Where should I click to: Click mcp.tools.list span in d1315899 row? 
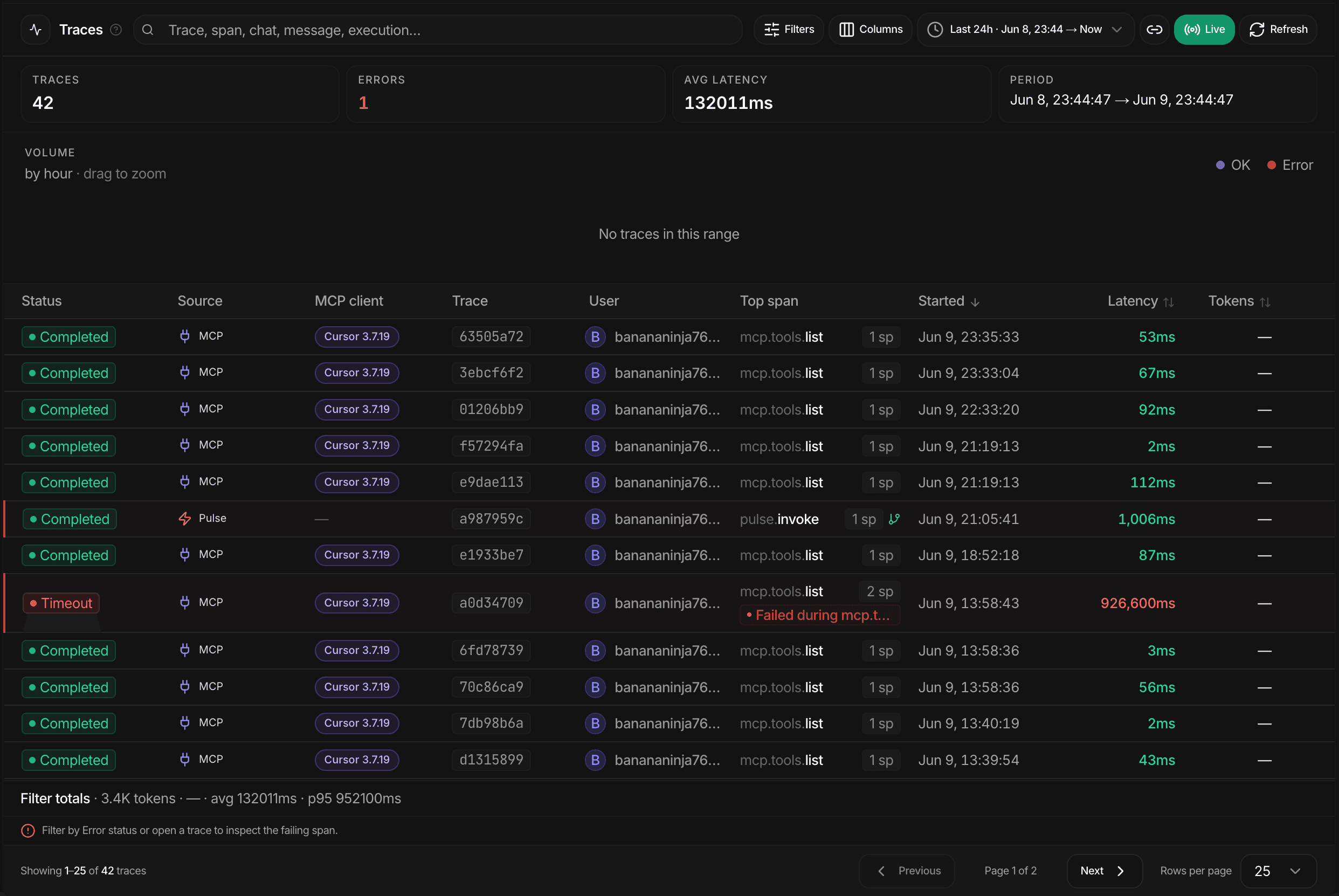point(781,760)
